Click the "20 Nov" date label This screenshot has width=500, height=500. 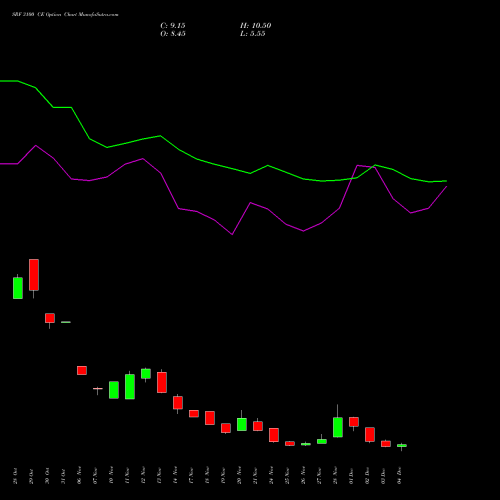239,476
